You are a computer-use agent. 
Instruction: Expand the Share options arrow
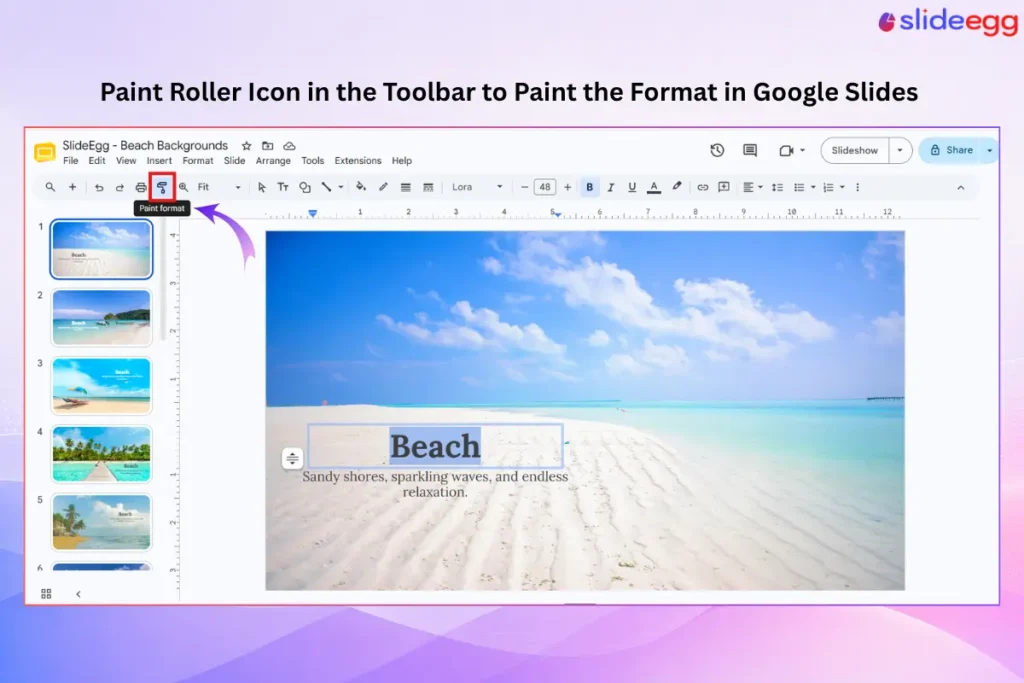point(990,150)
